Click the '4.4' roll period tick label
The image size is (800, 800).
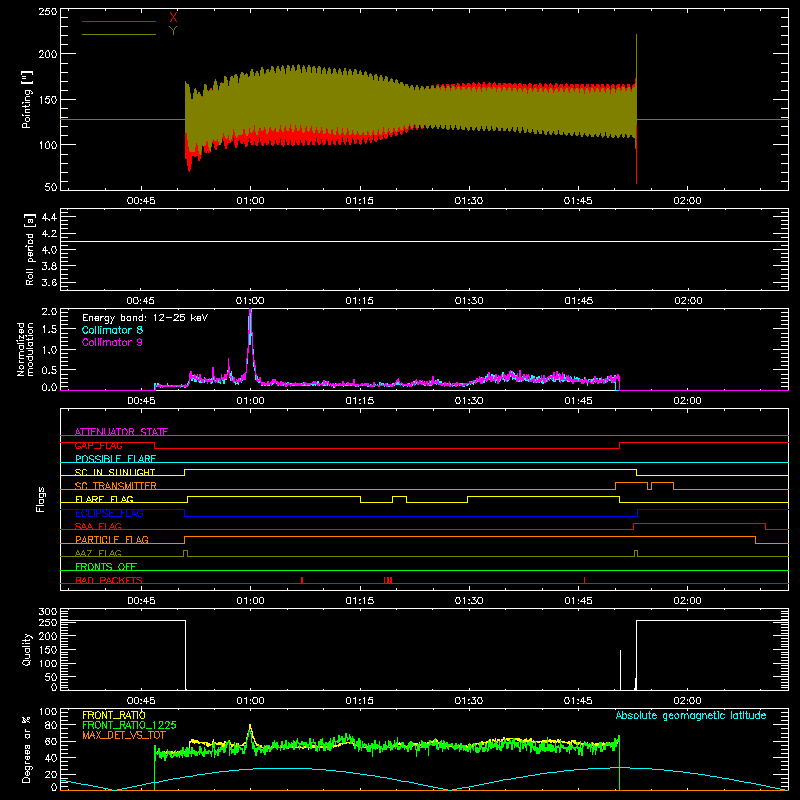48,217
